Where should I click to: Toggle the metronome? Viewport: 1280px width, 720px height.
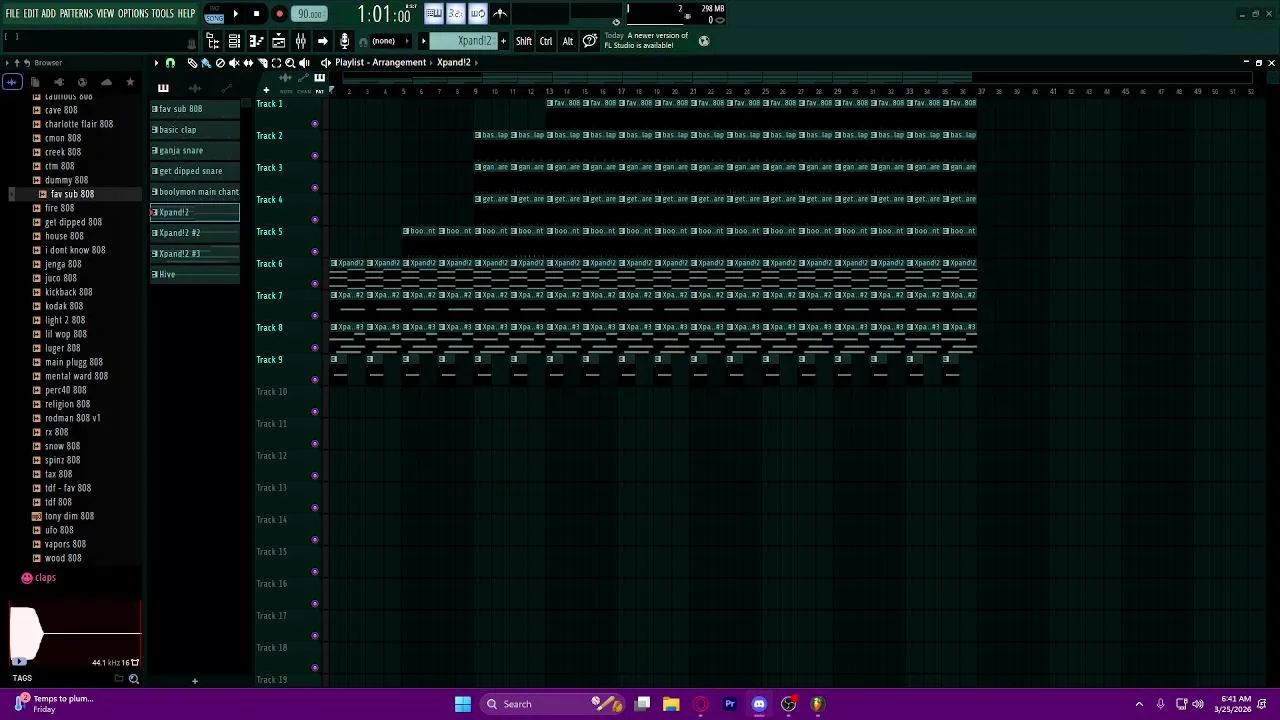[500, 13]
